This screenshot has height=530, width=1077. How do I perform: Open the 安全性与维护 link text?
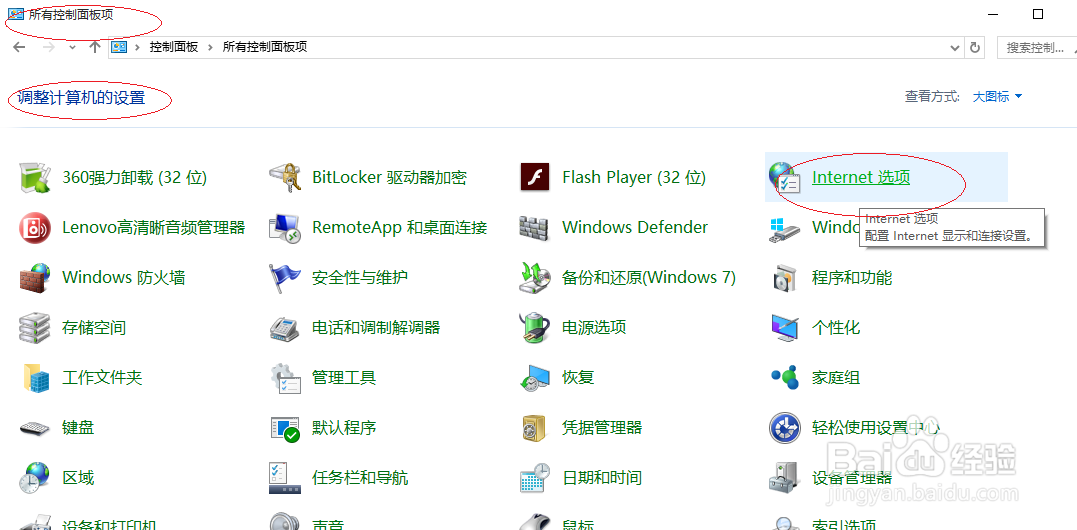click(x=360, y=277)
